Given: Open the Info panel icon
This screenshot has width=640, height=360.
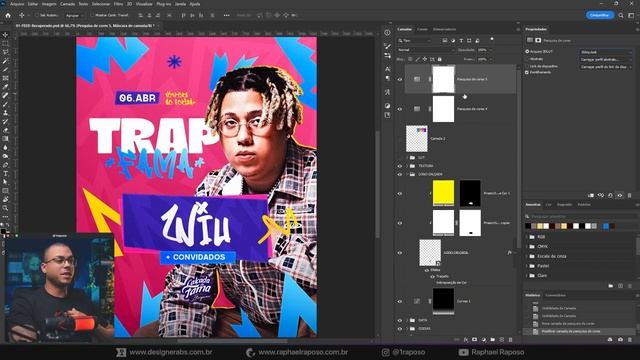Looking at the screenshot, I should tap(387, 33).
